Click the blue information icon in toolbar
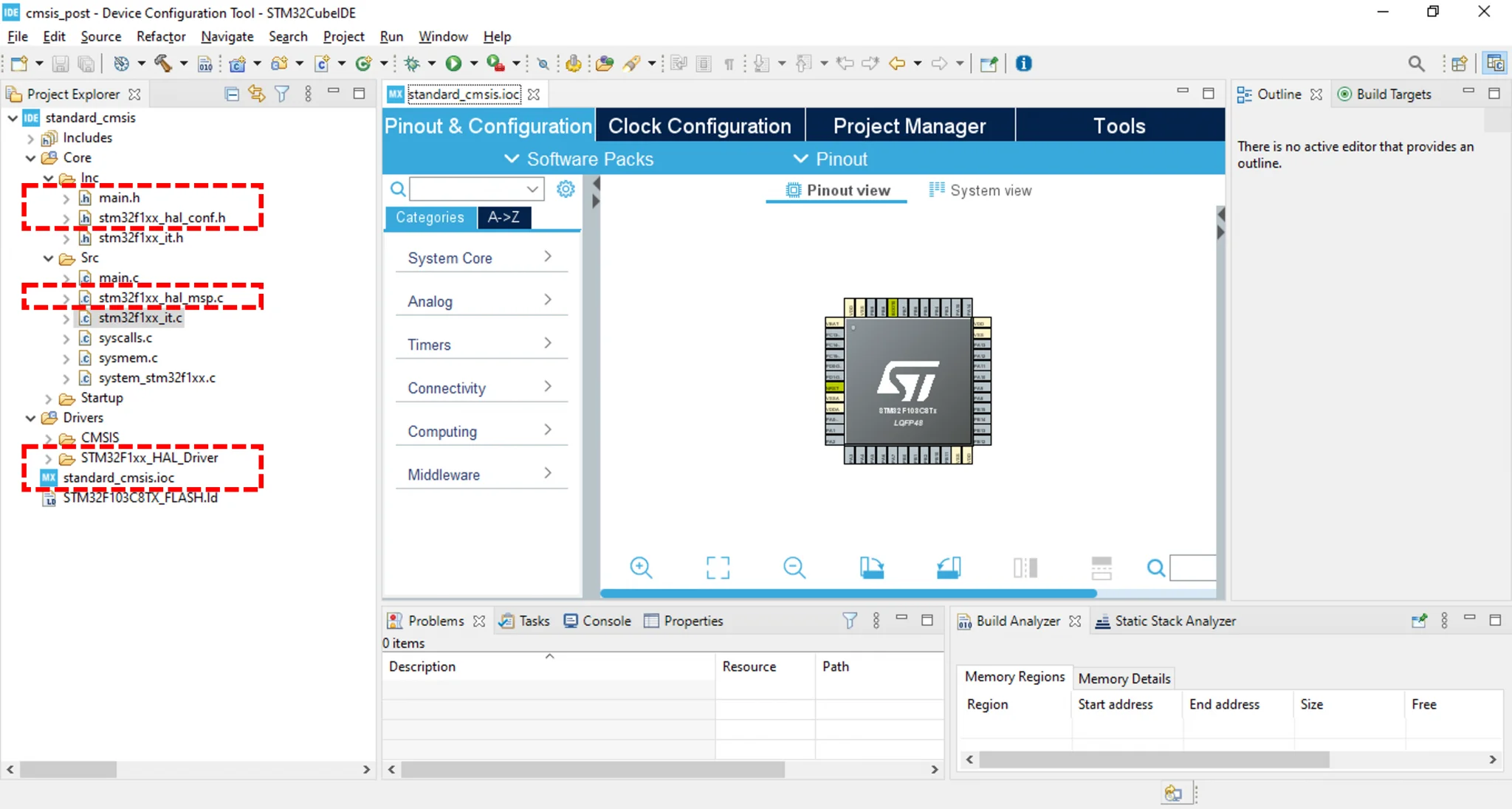This screenshot has width=1512, height=809. (x=1023, y=63)
